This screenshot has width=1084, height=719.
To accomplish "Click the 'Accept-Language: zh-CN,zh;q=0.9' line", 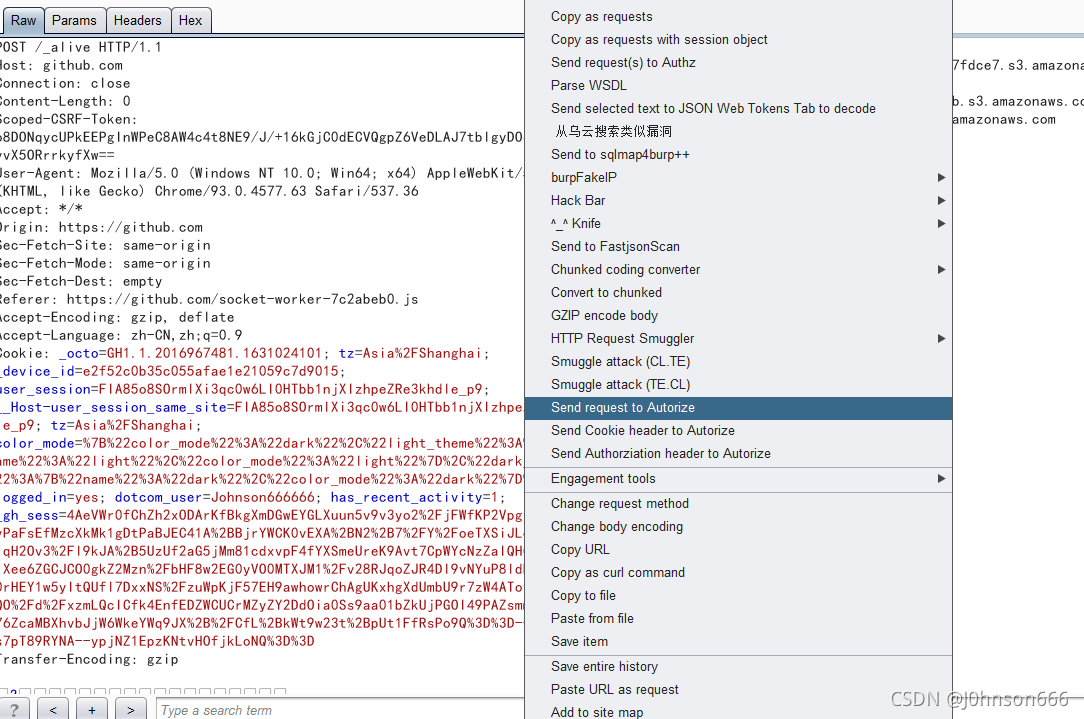I will [121, 335].
